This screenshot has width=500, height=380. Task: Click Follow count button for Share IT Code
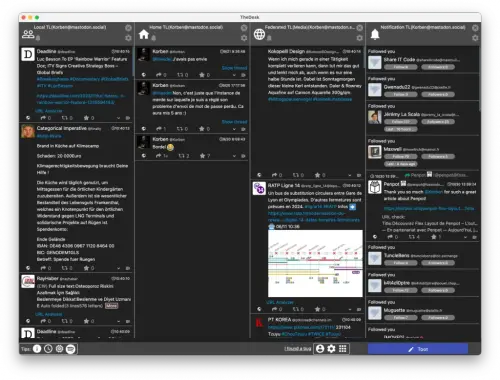400,67
